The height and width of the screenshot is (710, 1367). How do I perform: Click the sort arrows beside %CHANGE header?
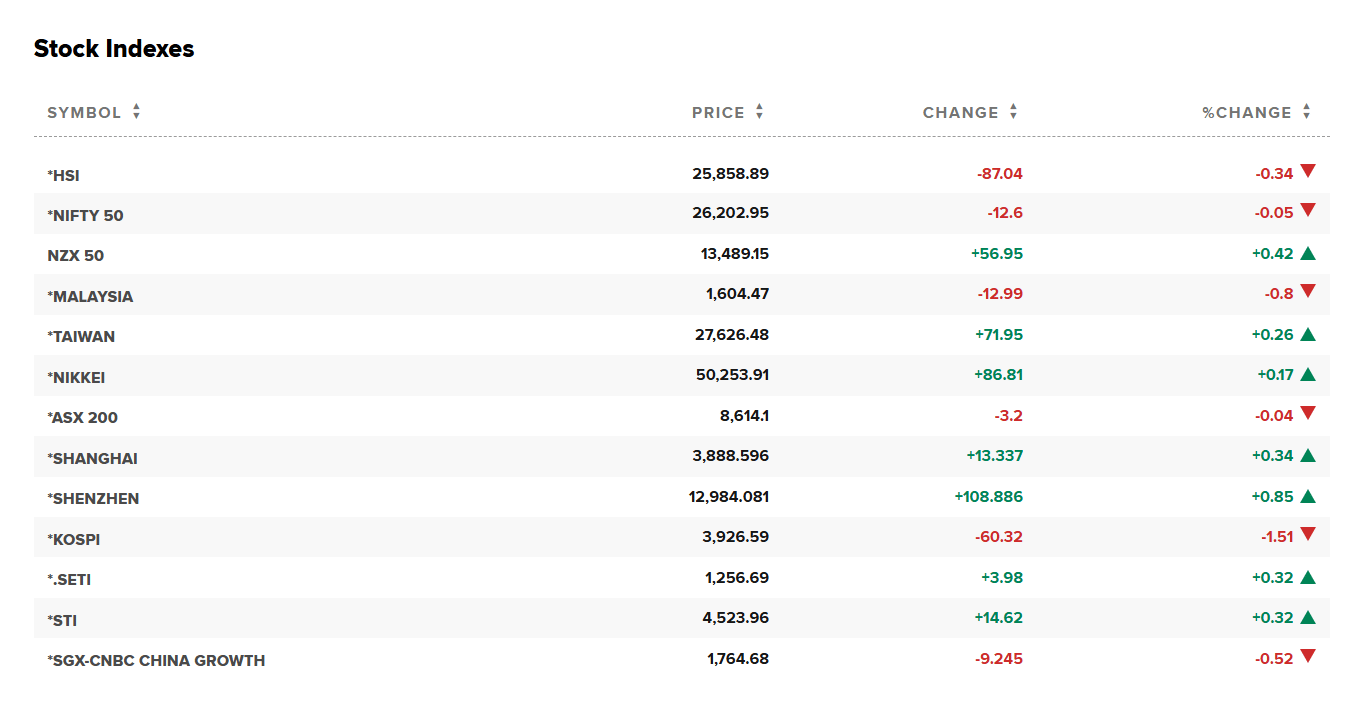(x=1306, y=112)
